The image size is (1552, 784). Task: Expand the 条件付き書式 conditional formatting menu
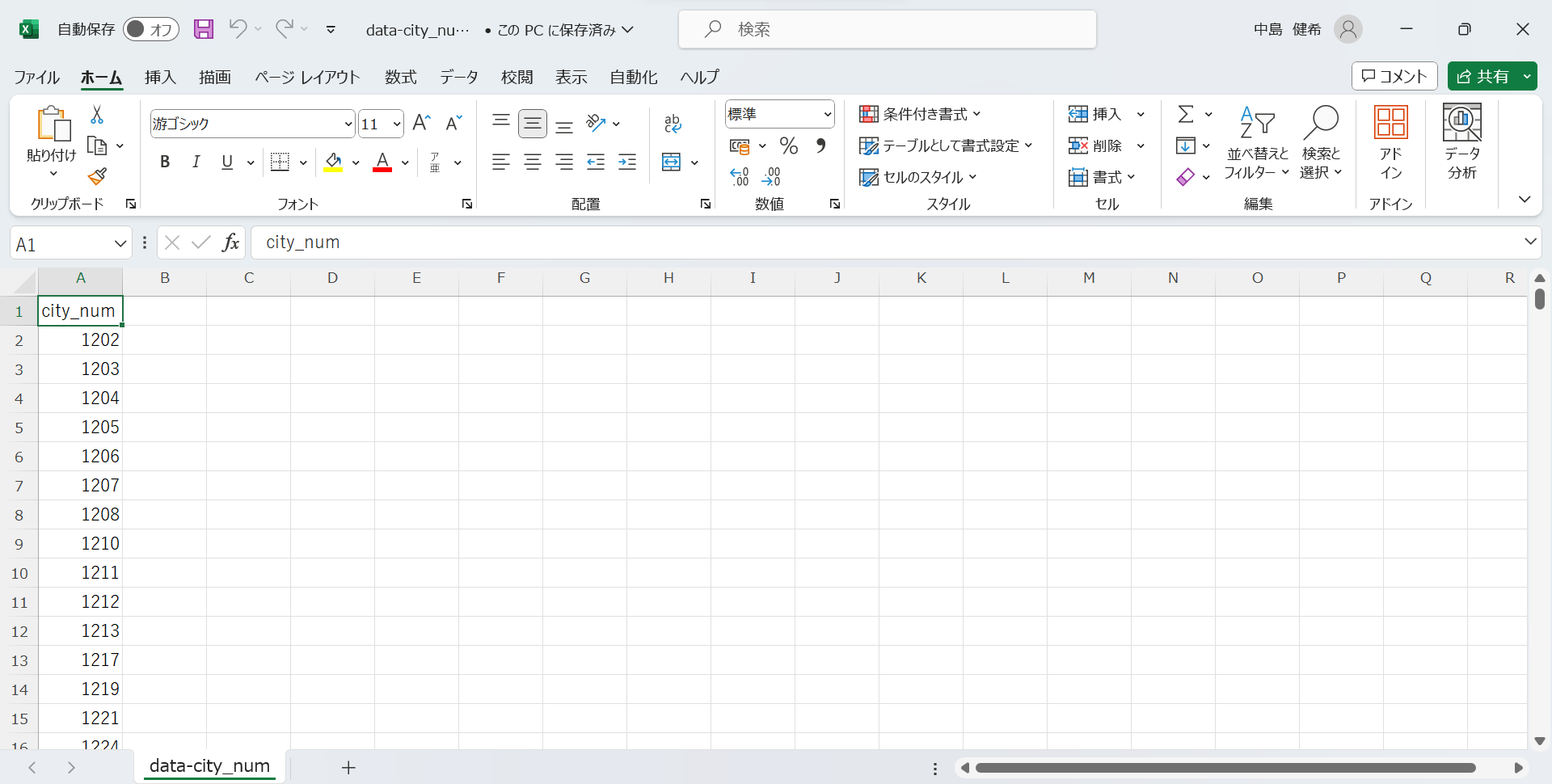click(920, 114)
